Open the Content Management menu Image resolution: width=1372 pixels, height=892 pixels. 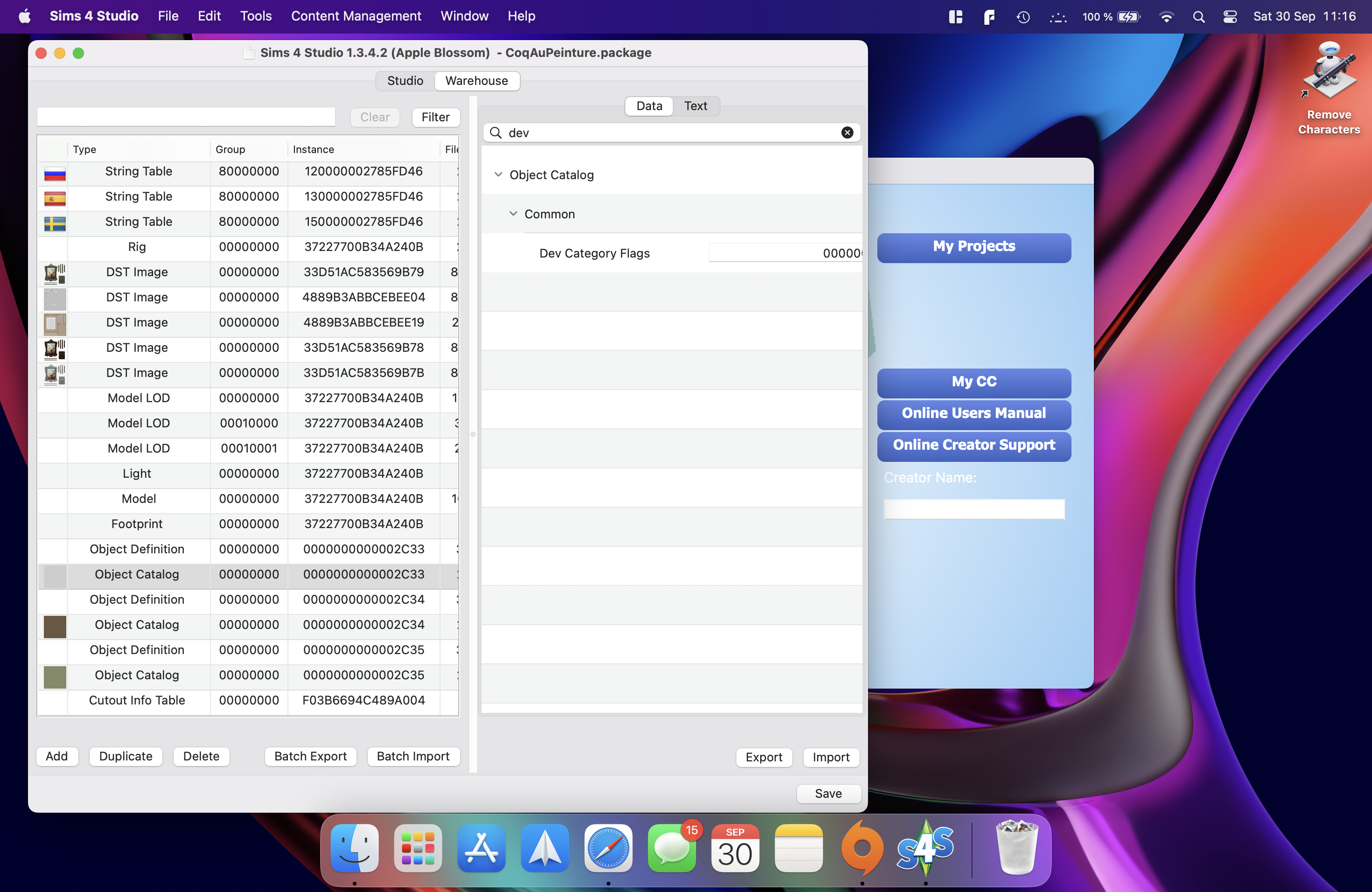(356, 16)
